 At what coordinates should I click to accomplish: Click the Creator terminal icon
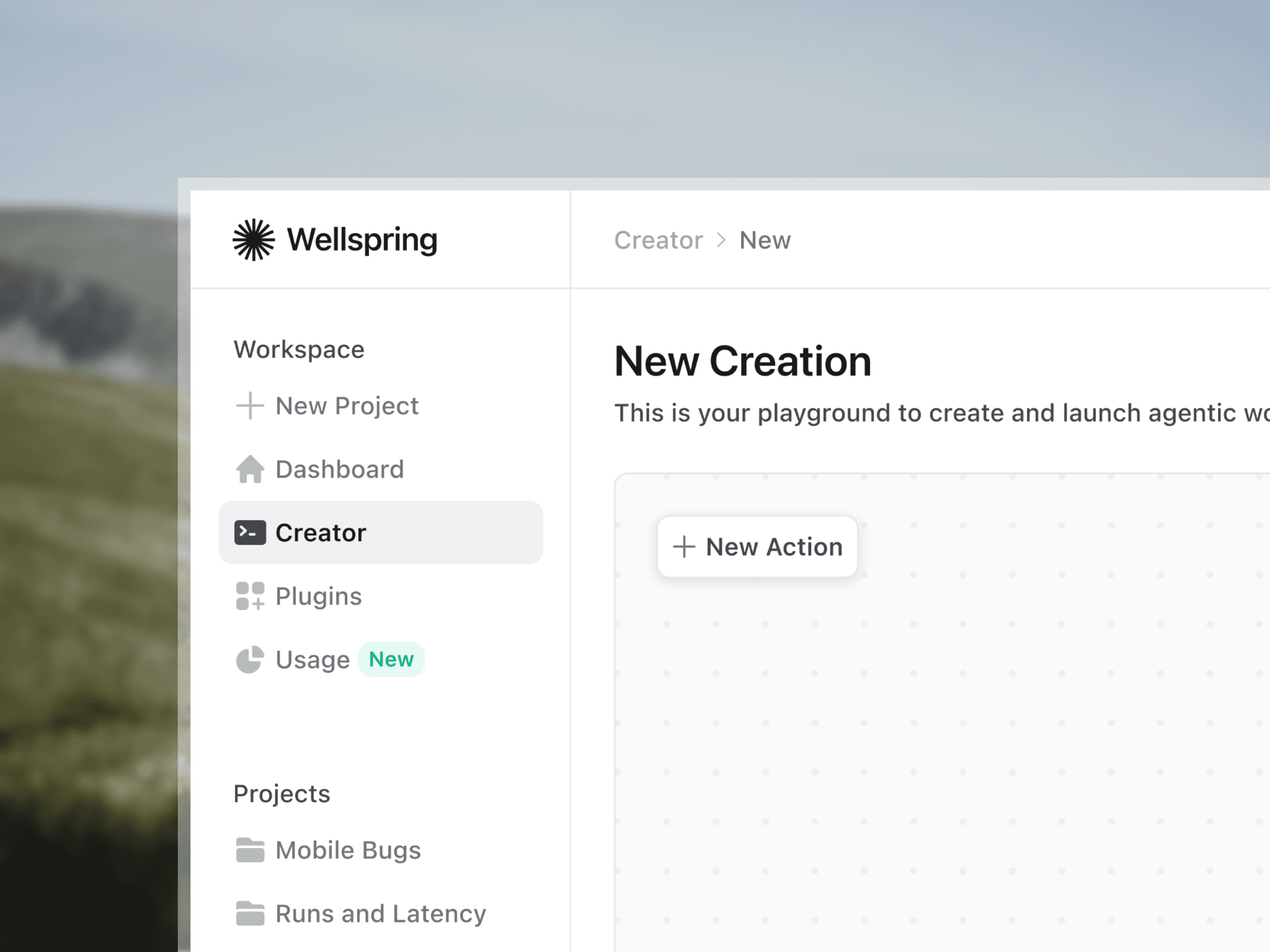pos(250,532)
